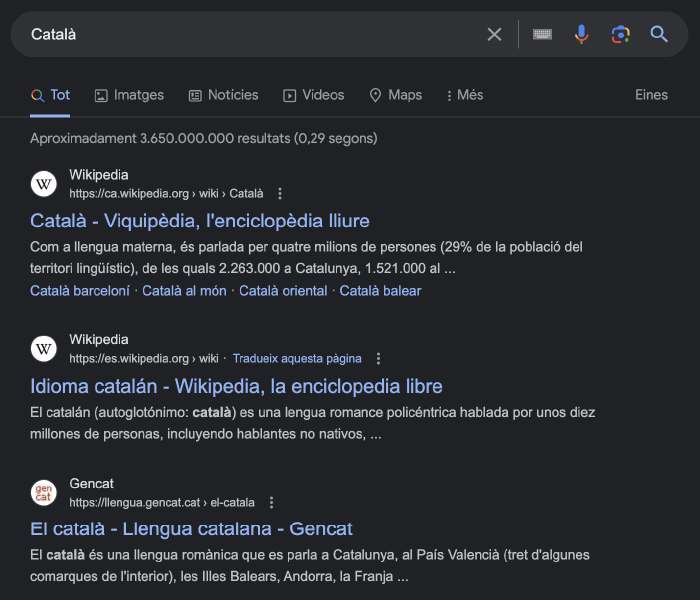
Task: Follow the Català balear sitelink
Action: tap(380, 291)
